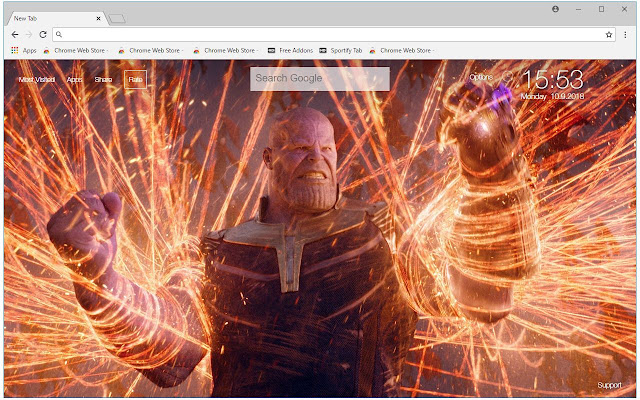Screen dimensions: 640x400
Task: Open the Apps shortcut in bookmarks bar
Action: (24, 51)
